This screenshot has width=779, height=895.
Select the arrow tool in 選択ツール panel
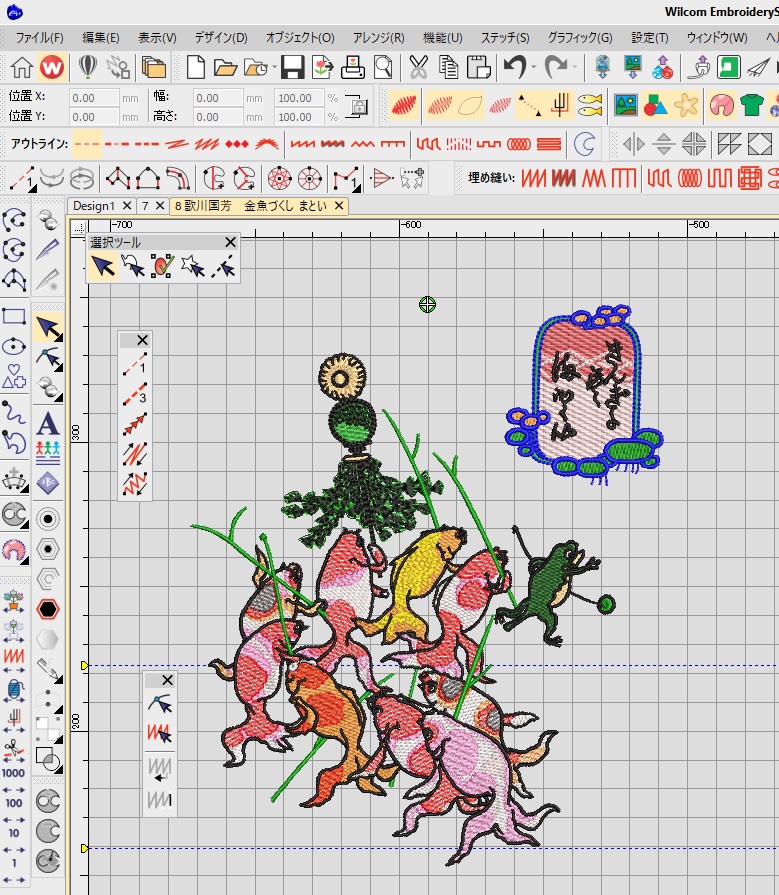(103, 267)
